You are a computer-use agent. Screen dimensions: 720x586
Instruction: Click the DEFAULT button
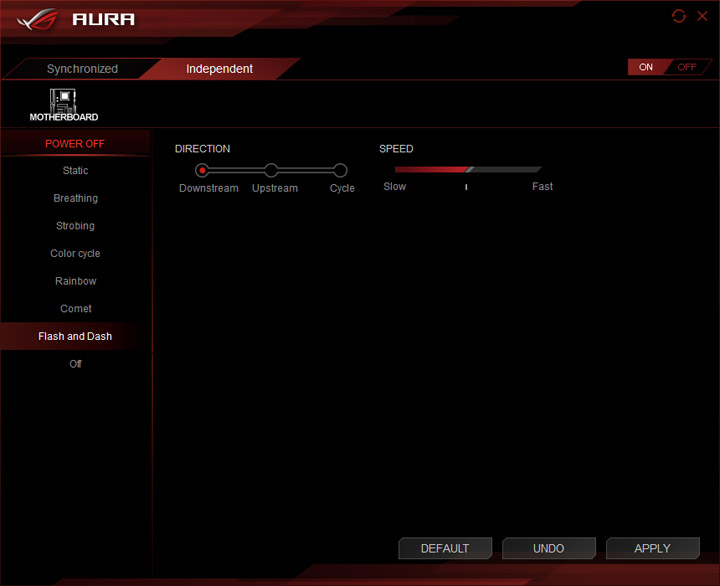[x=445, y=548]
